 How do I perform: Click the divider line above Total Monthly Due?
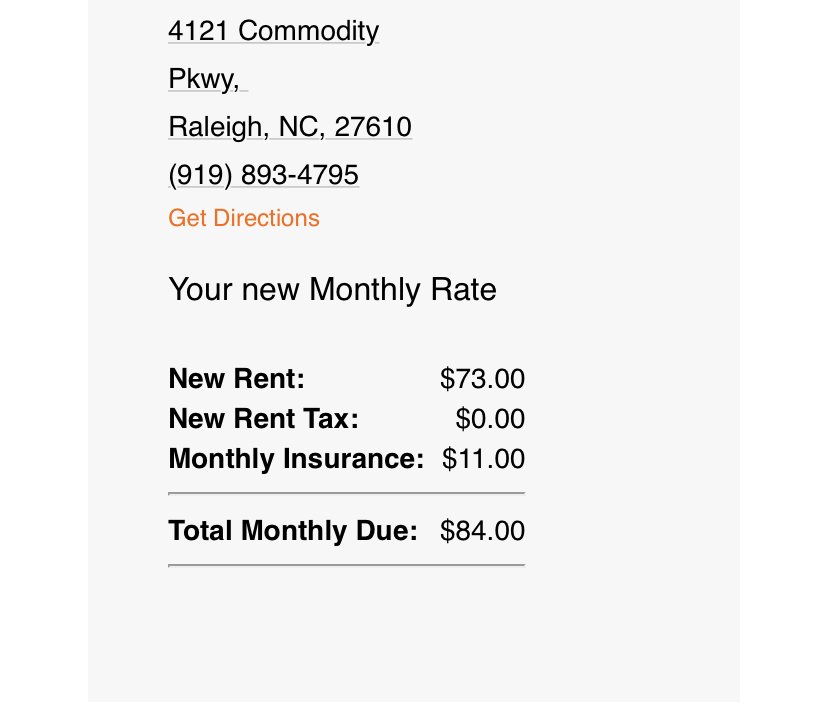coord(346,493)
